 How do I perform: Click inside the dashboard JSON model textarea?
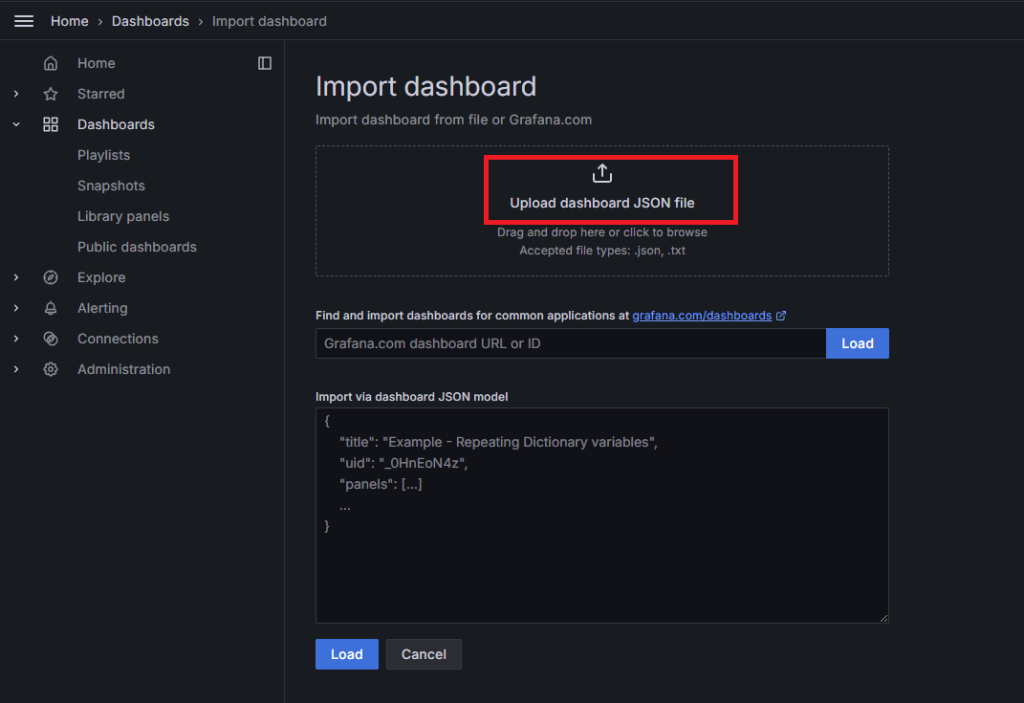(x=602, y=515)
